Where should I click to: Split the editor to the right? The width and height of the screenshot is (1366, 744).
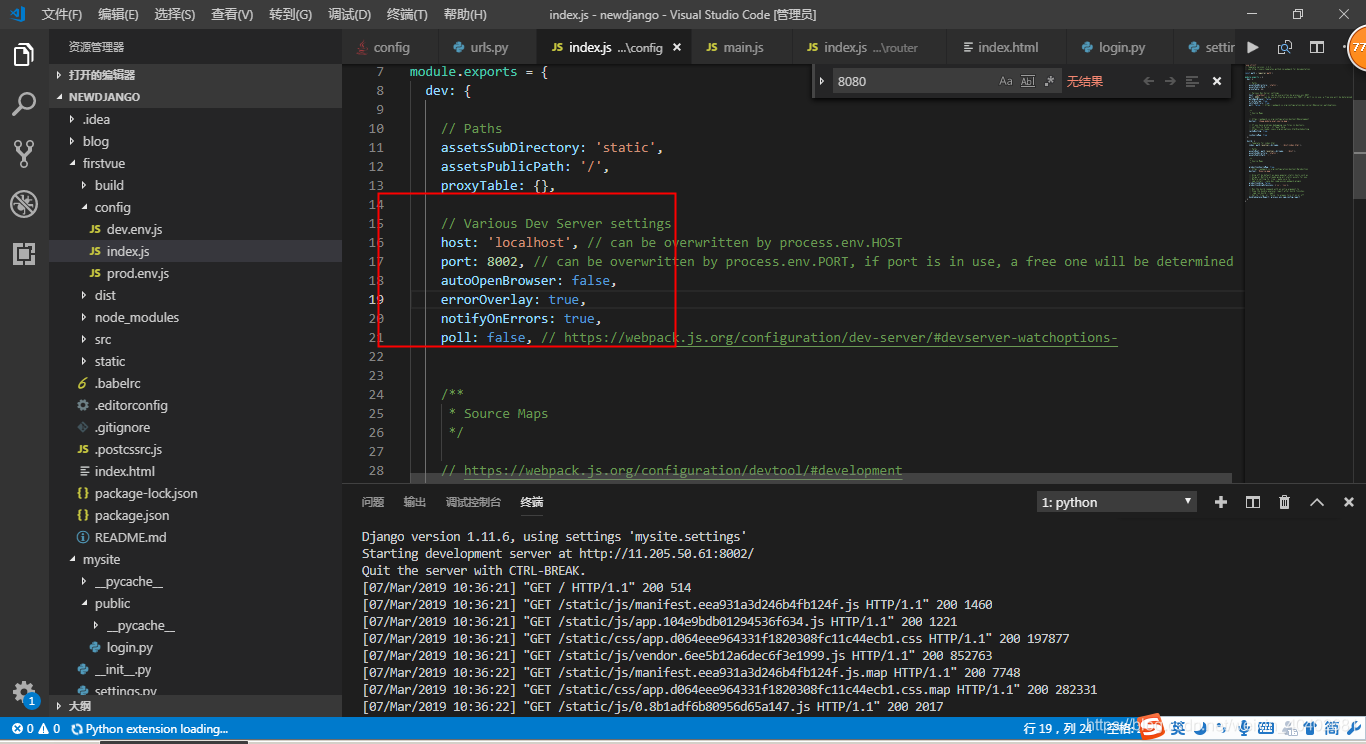click(x=1317, y=47)
